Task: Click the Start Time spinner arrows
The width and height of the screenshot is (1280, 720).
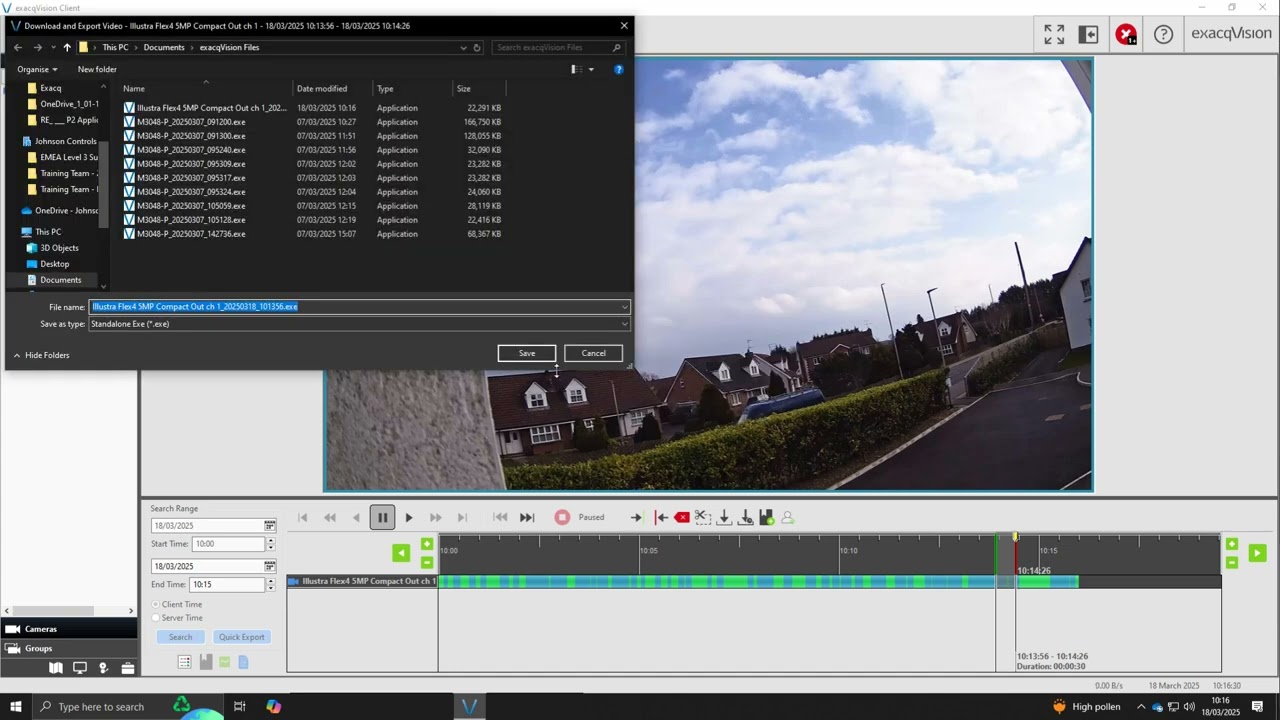Action: [x=270, y=544]
